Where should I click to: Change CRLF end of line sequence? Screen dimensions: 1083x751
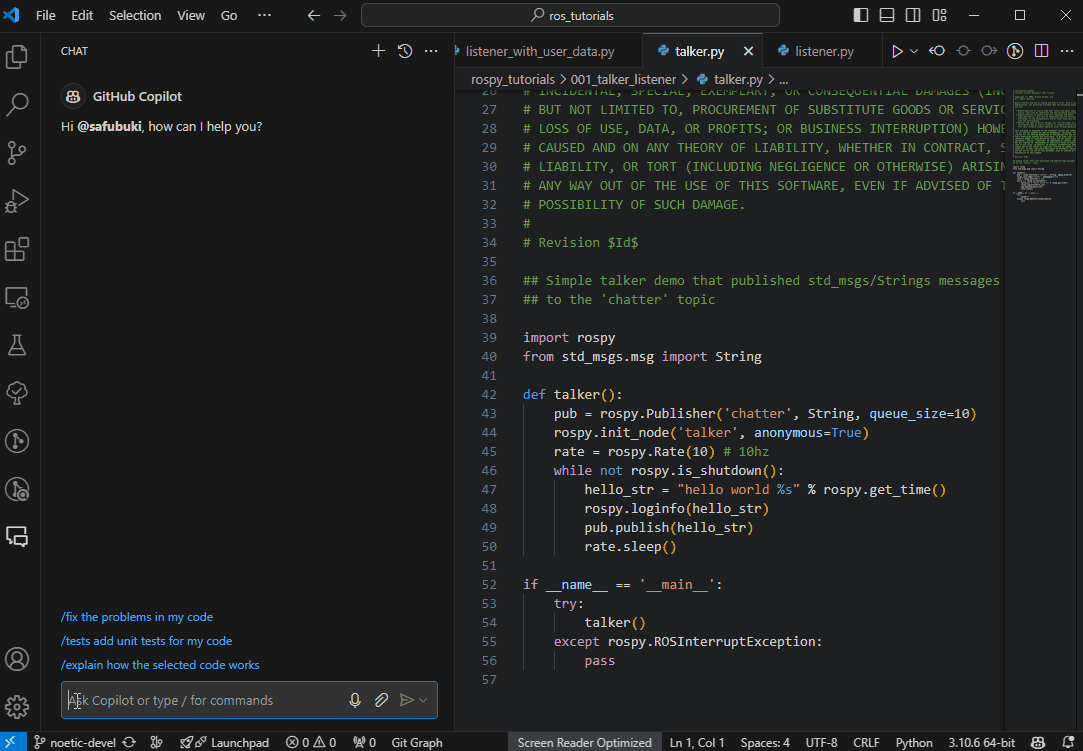pyautogui.click(x=866, y=742)
